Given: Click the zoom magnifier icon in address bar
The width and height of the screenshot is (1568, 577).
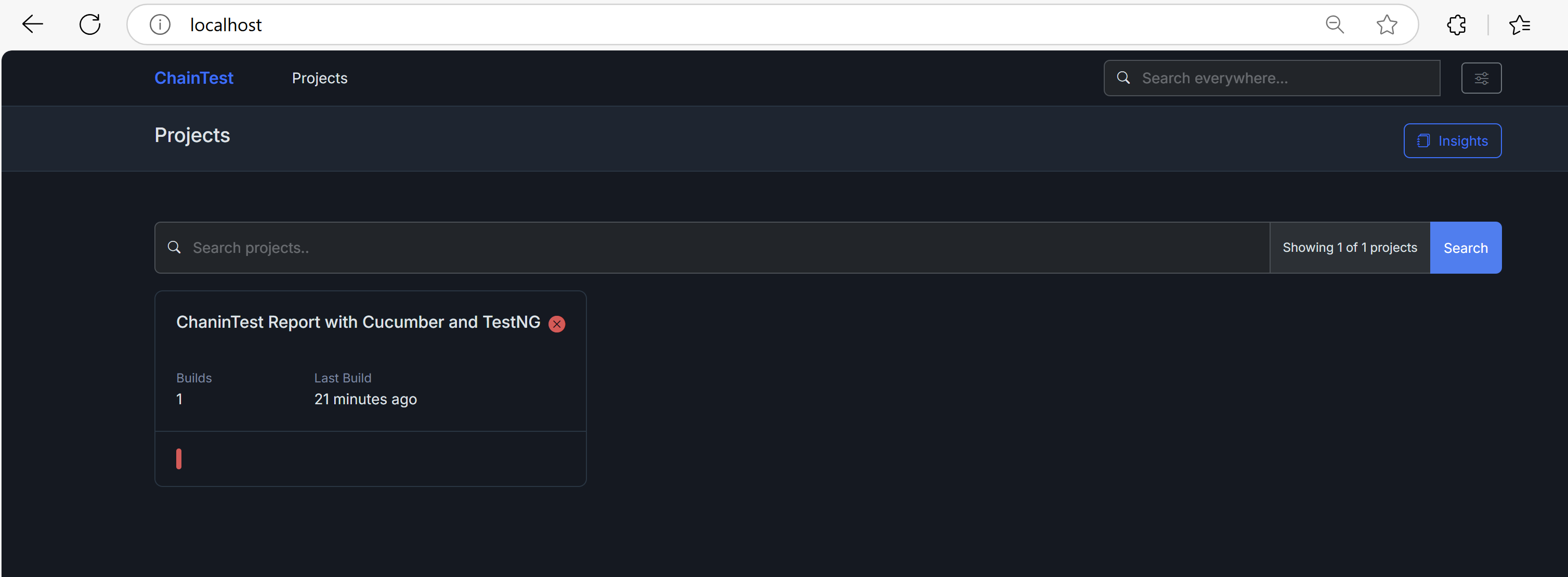Looking at the screenshot, I should point(1334,24).
